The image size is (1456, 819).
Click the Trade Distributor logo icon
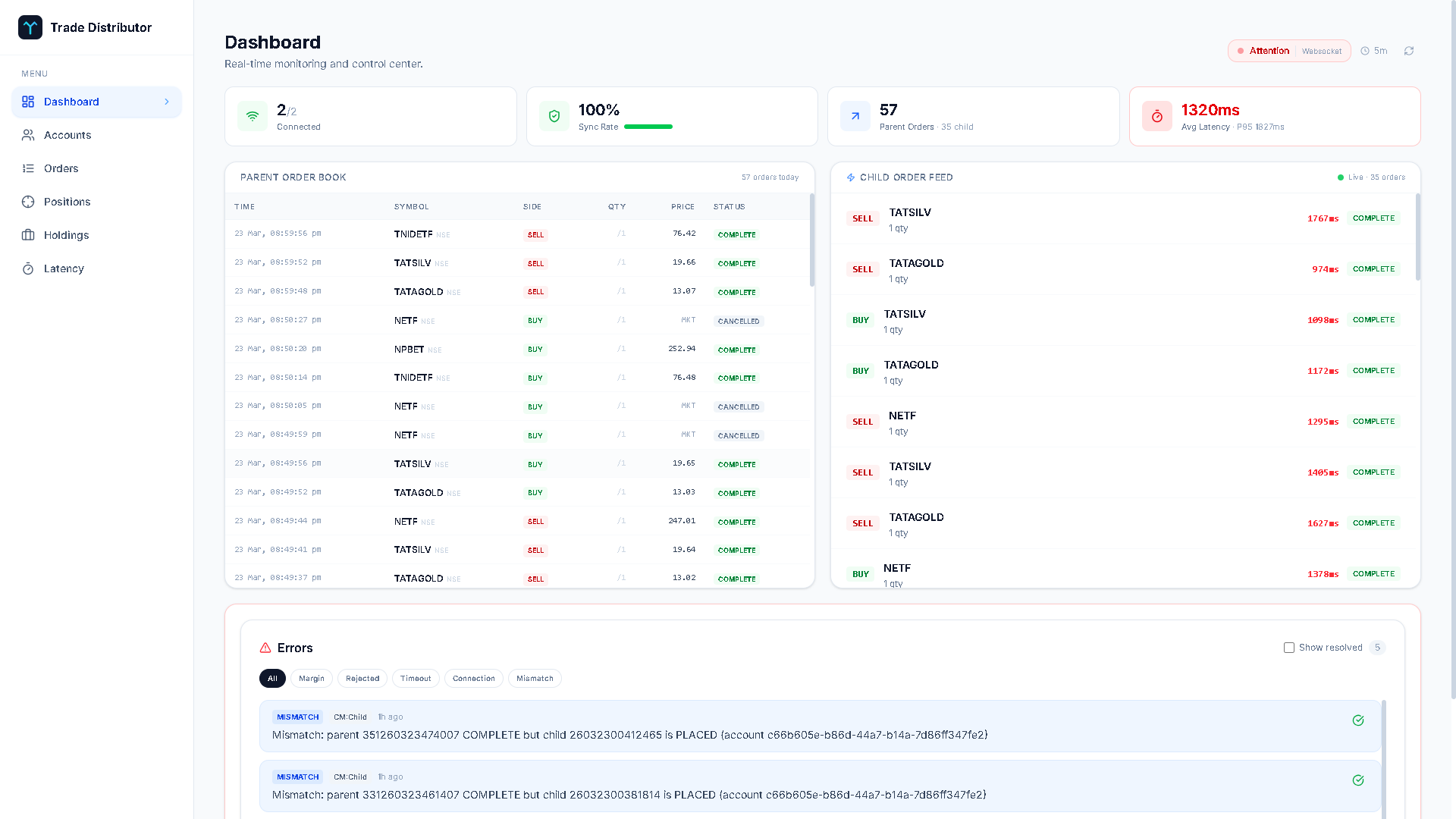click(30, 27)
